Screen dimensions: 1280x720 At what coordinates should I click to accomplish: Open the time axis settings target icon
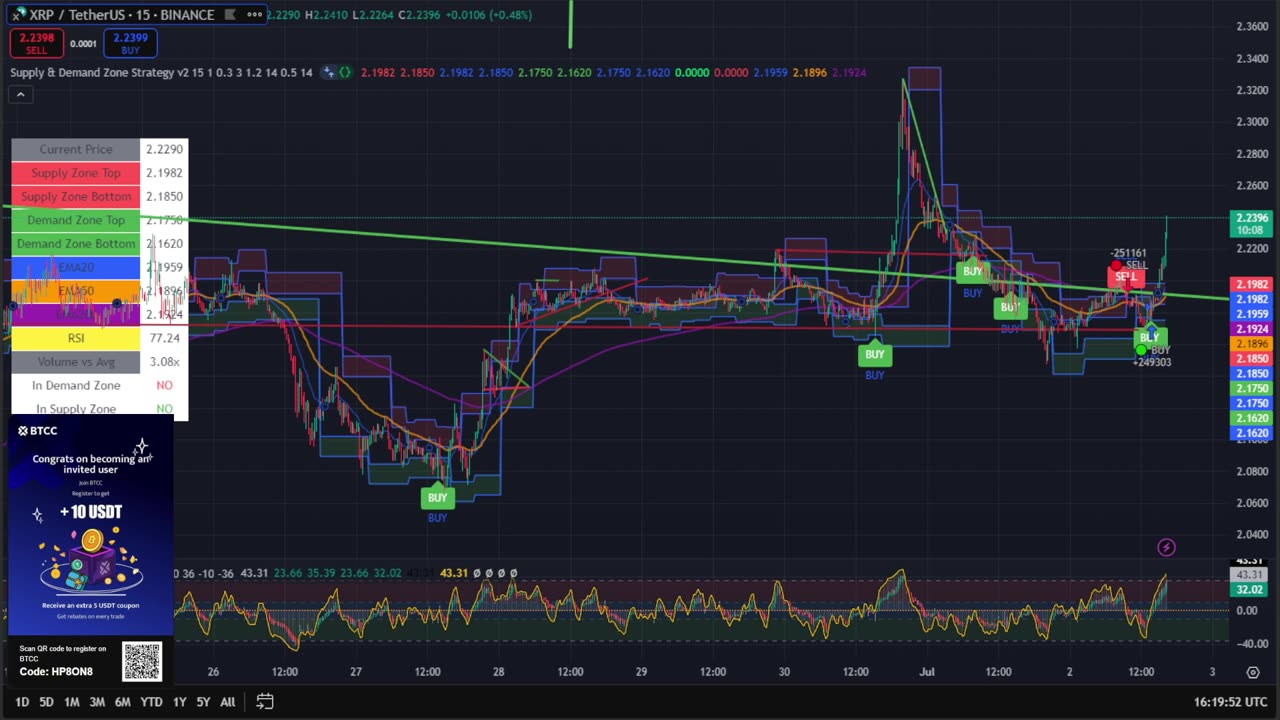click(x=1253, y=672)
